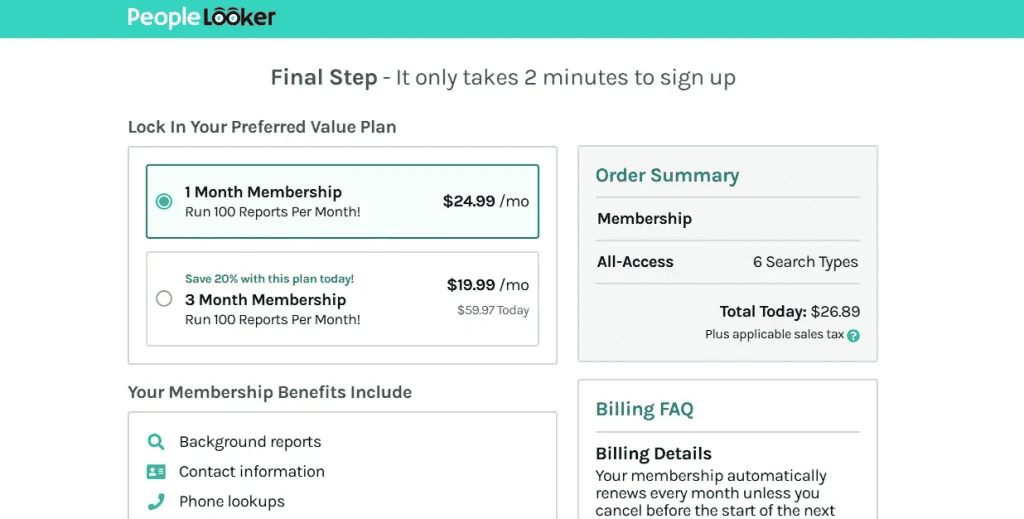Click the $59.97 Today label
The height and width of the screenshot is (519, 1024).
point(493,310)
